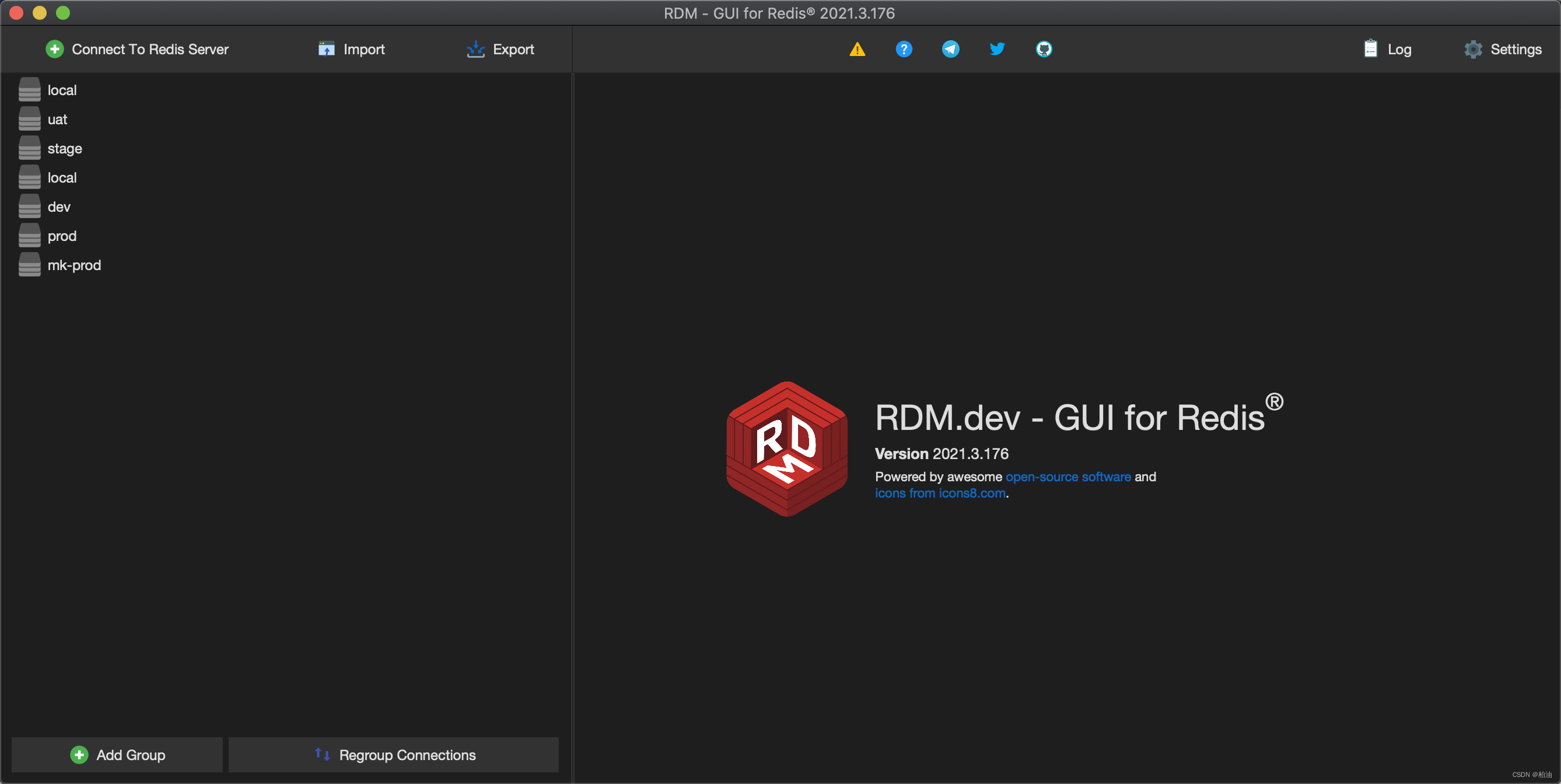Image resolution: width=1561 pixels, height=784 pixels.
Task: Select the prod connection
Action: coord(62,236)
